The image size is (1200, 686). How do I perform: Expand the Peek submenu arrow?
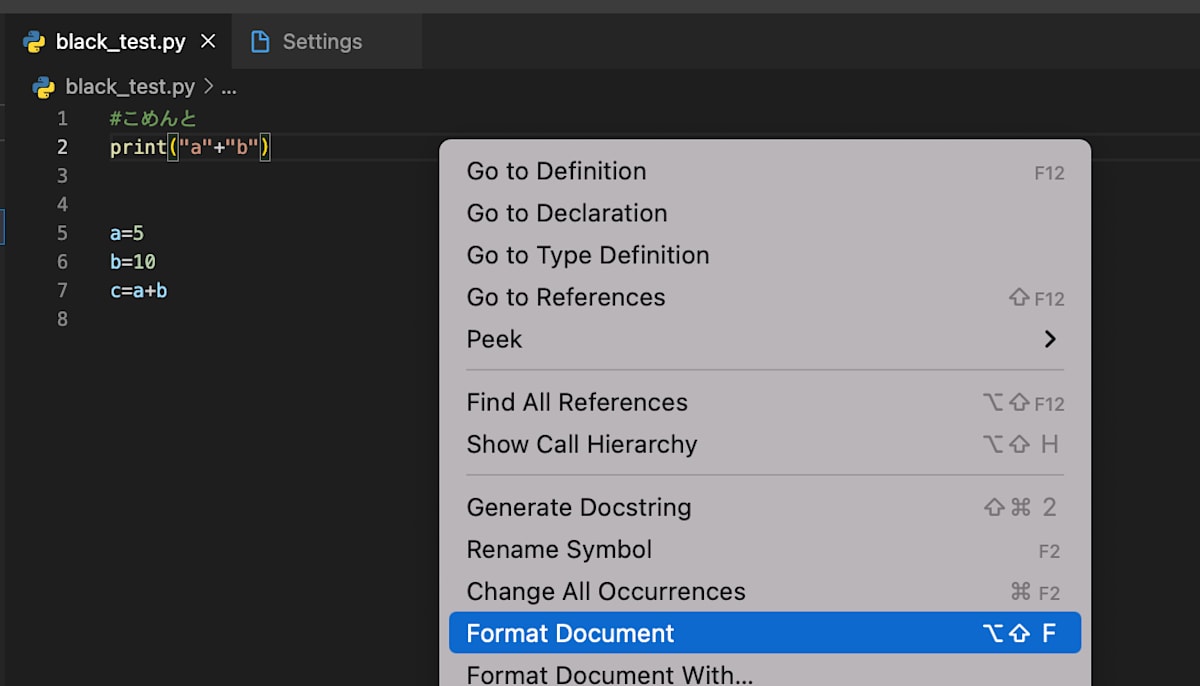pos(1050,339)
